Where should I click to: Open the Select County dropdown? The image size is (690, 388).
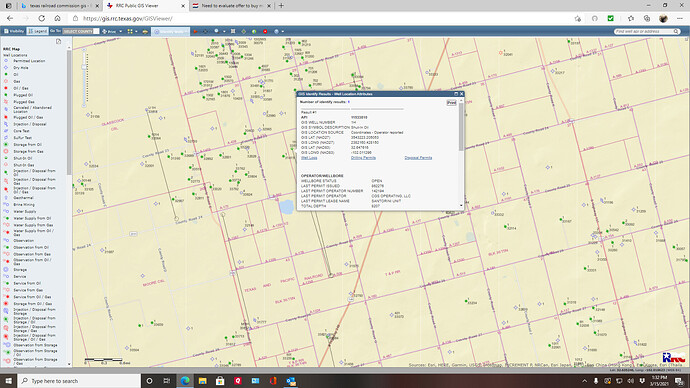point(81,31)
